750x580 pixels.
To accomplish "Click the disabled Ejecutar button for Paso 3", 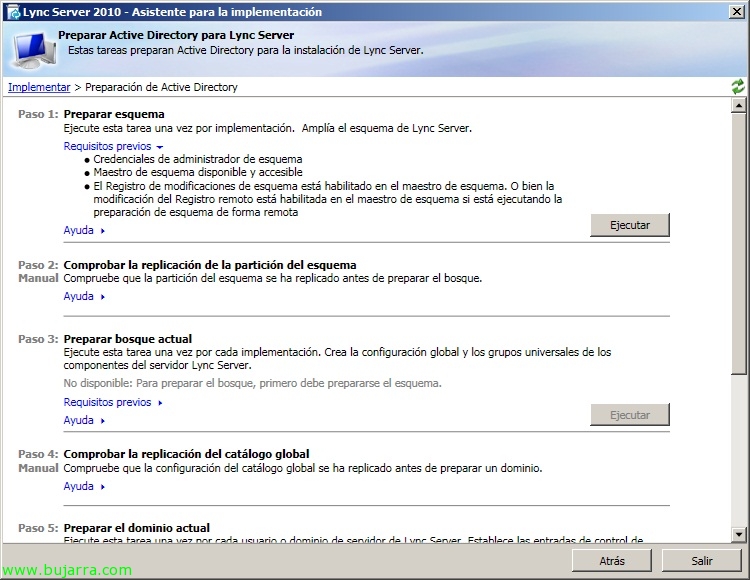I will pos(629,415).
